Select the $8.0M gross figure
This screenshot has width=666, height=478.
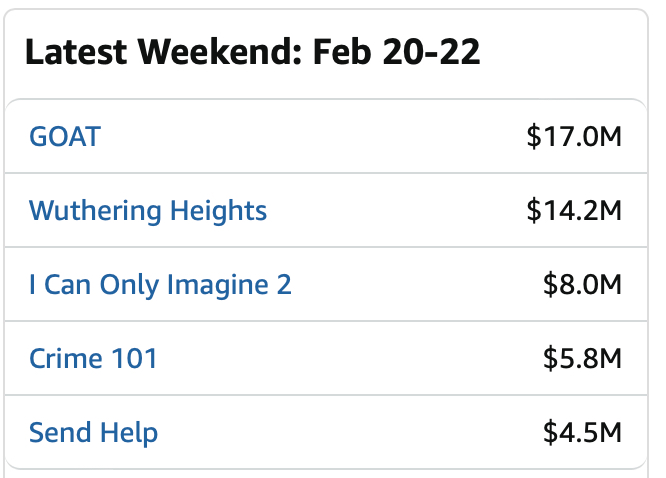coord(582,285)
